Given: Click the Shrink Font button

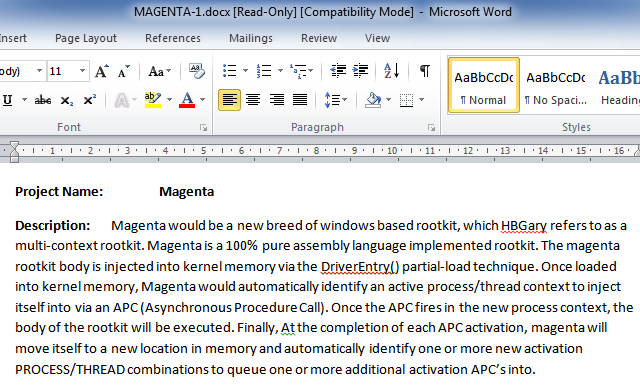Looking at the screenshot, I should (x=123, y=71).
